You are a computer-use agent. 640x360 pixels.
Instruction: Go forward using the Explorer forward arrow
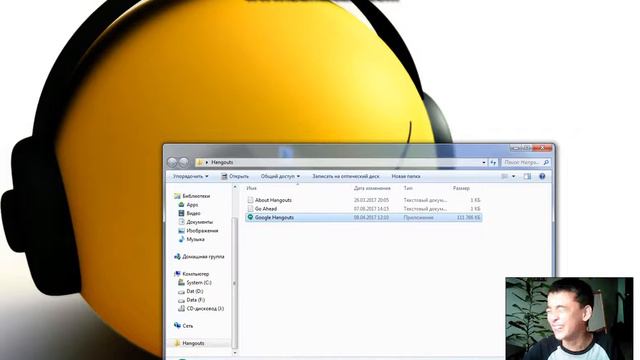coord(184,162)
